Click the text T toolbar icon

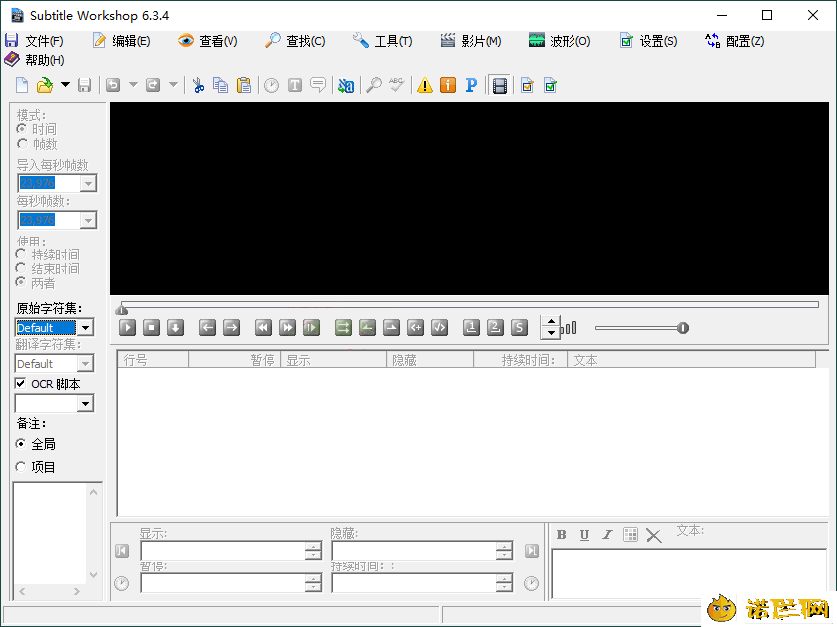pos(295,85)
